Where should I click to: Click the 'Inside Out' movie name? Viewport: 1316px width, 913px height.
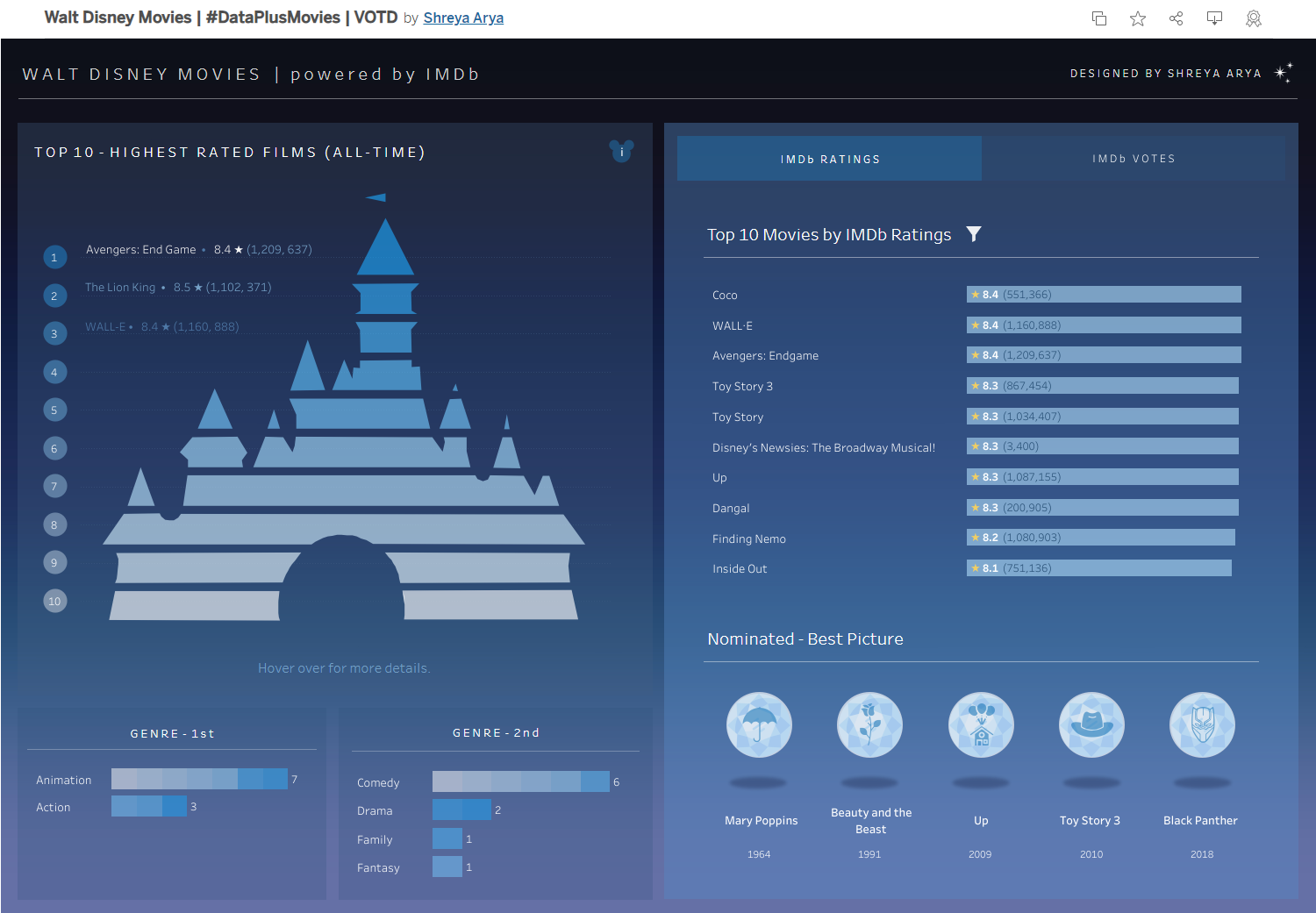[740, 569]
